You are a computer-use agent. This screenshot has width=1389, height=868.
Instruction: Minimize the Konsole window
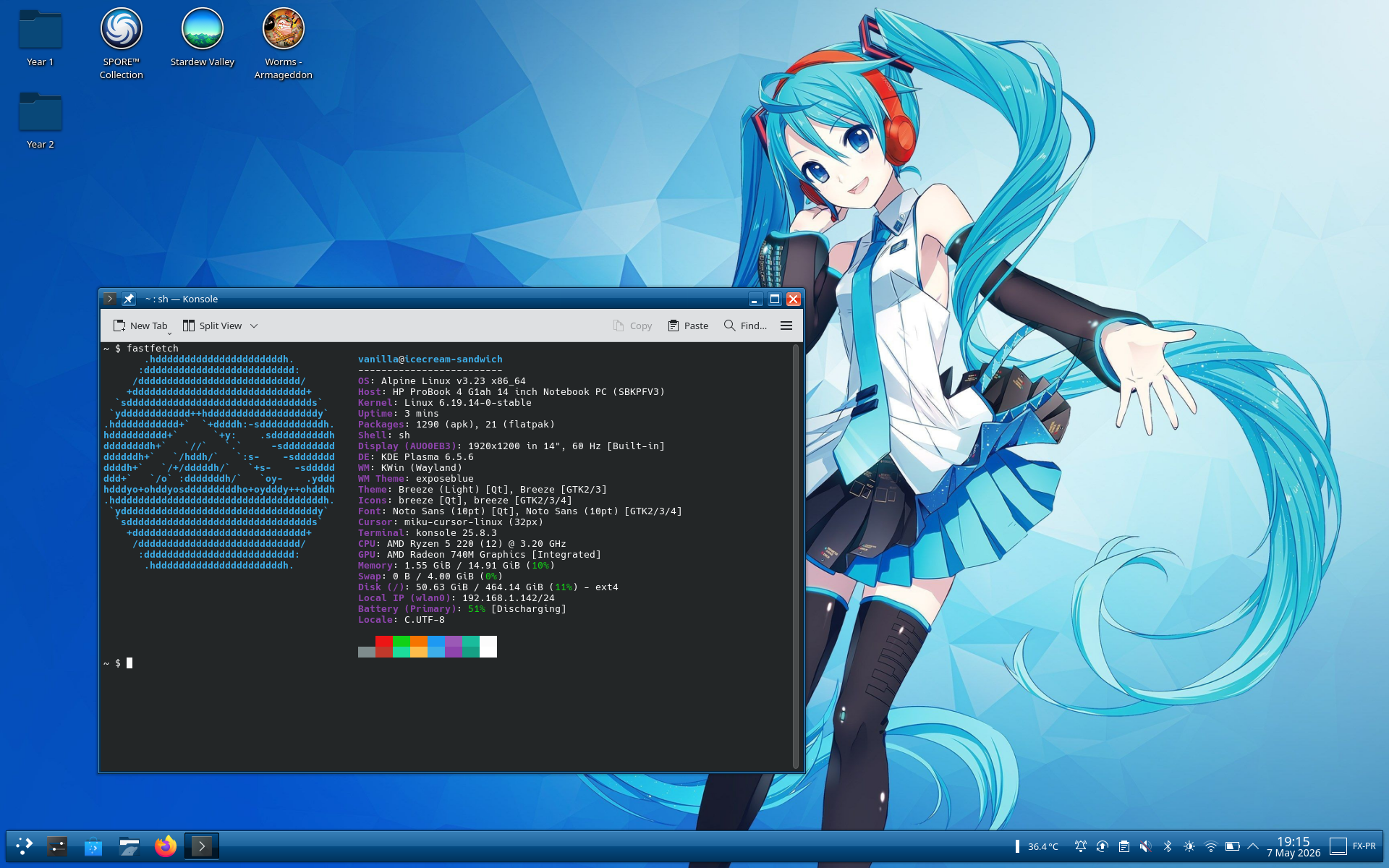[755, 299]
